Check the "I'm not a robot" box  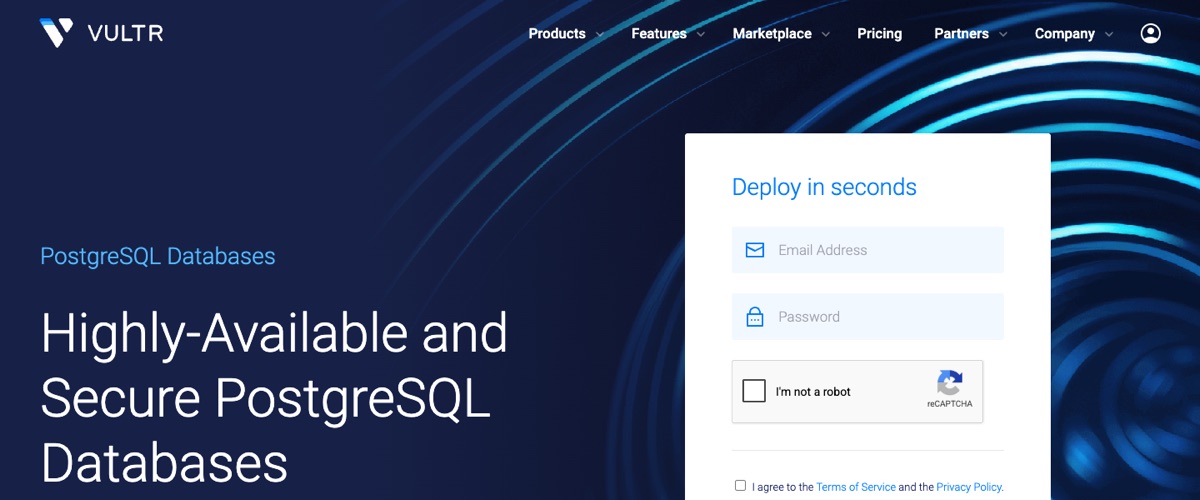[x=754, y=391]
